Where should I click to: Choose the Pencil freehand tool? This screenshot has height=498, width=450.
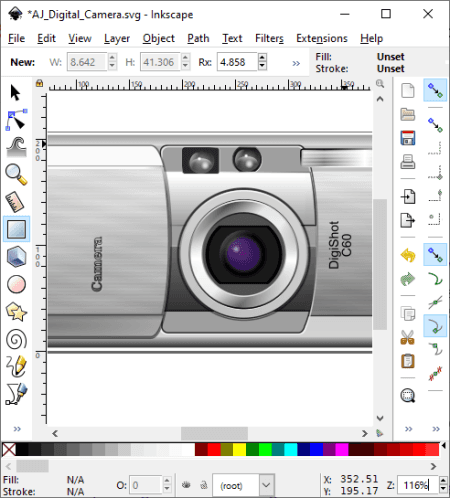[x=16, y=366]
